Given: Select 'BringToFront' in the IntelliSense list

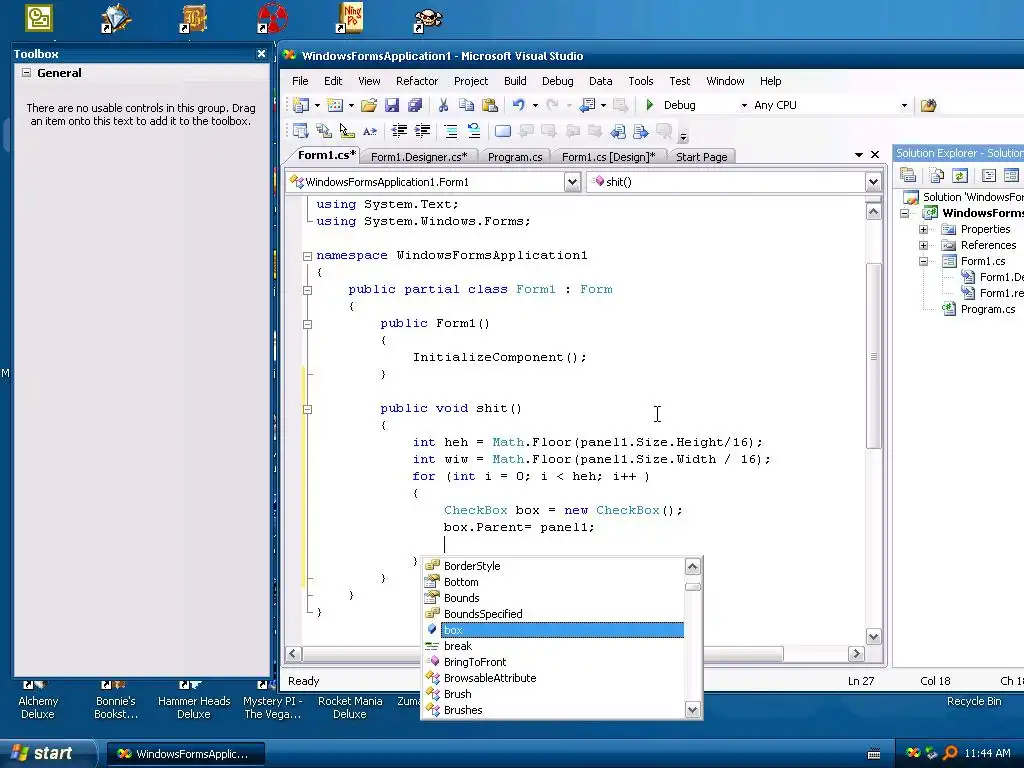Looking at the screenshot, I should click(553, 662).
